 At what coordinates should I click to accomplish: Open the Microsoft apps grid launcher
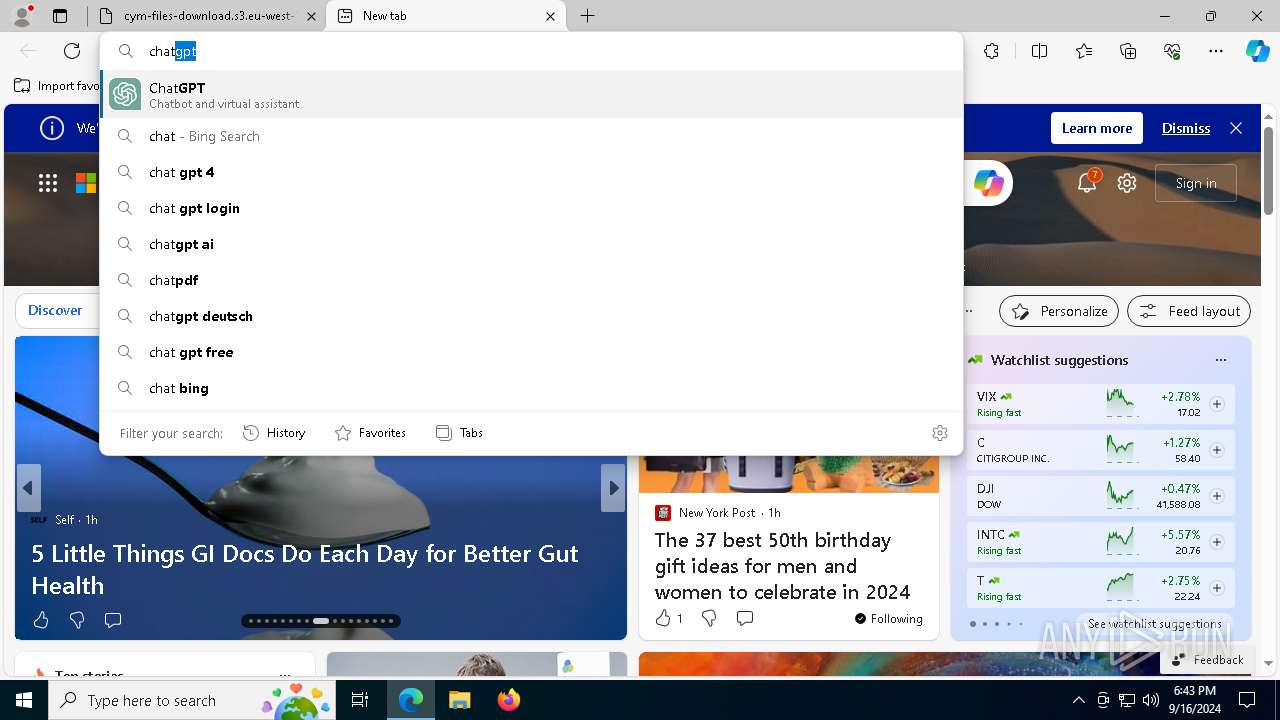47,183
